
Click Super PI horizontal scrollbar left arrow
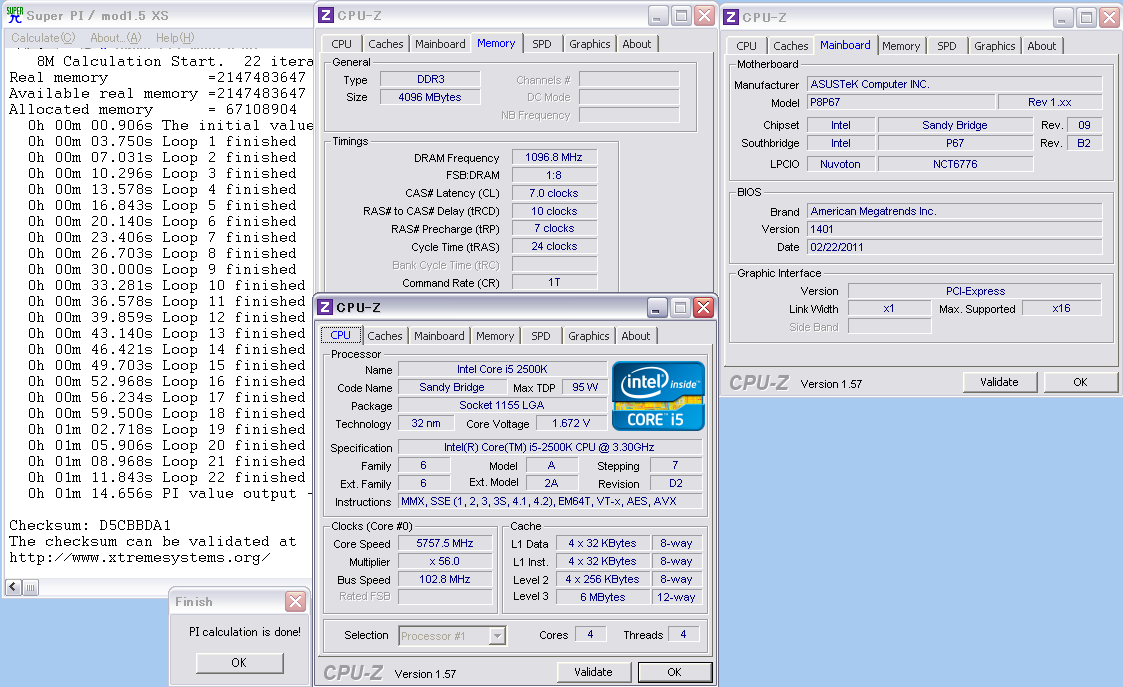click(x=14, y=587)
